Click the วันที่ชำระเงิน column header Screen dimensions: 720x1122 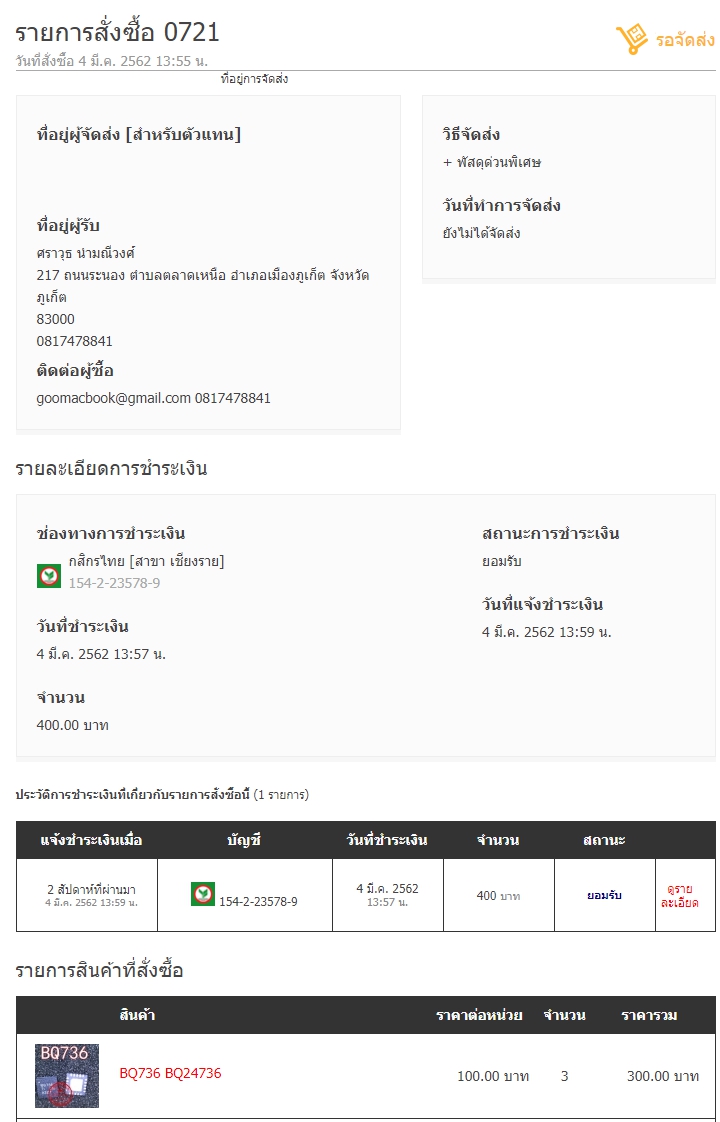[387, 840]
